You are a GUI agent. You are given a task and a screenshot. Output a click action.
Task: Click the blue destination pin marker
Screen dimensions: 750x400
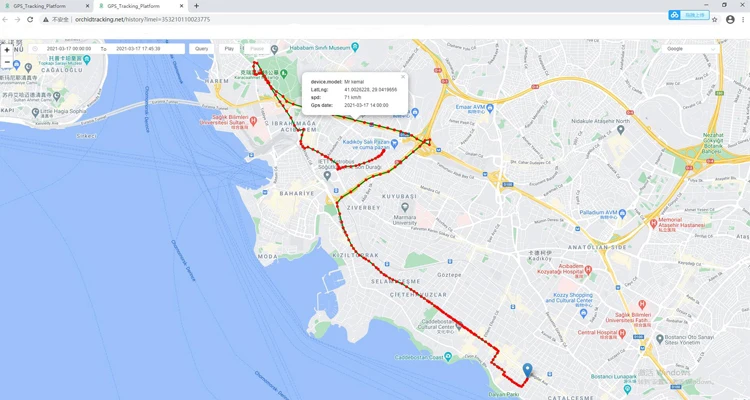coord(527,370)
